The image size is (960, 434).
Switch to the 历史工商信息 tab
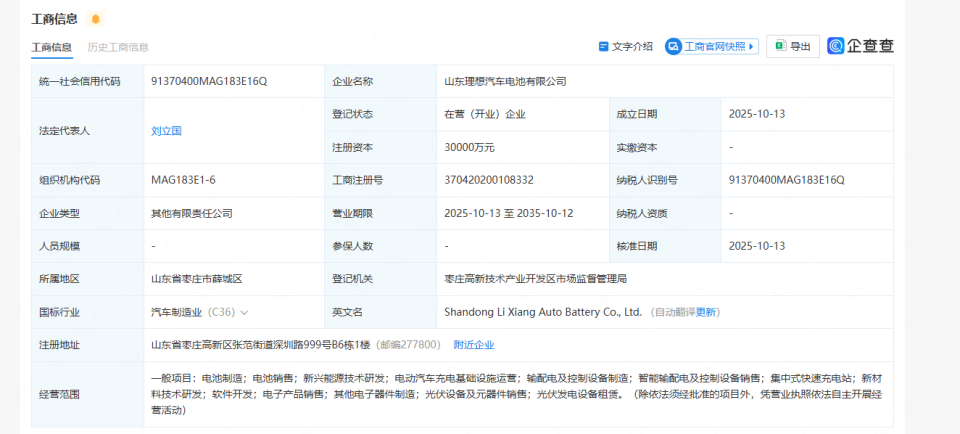118,47
